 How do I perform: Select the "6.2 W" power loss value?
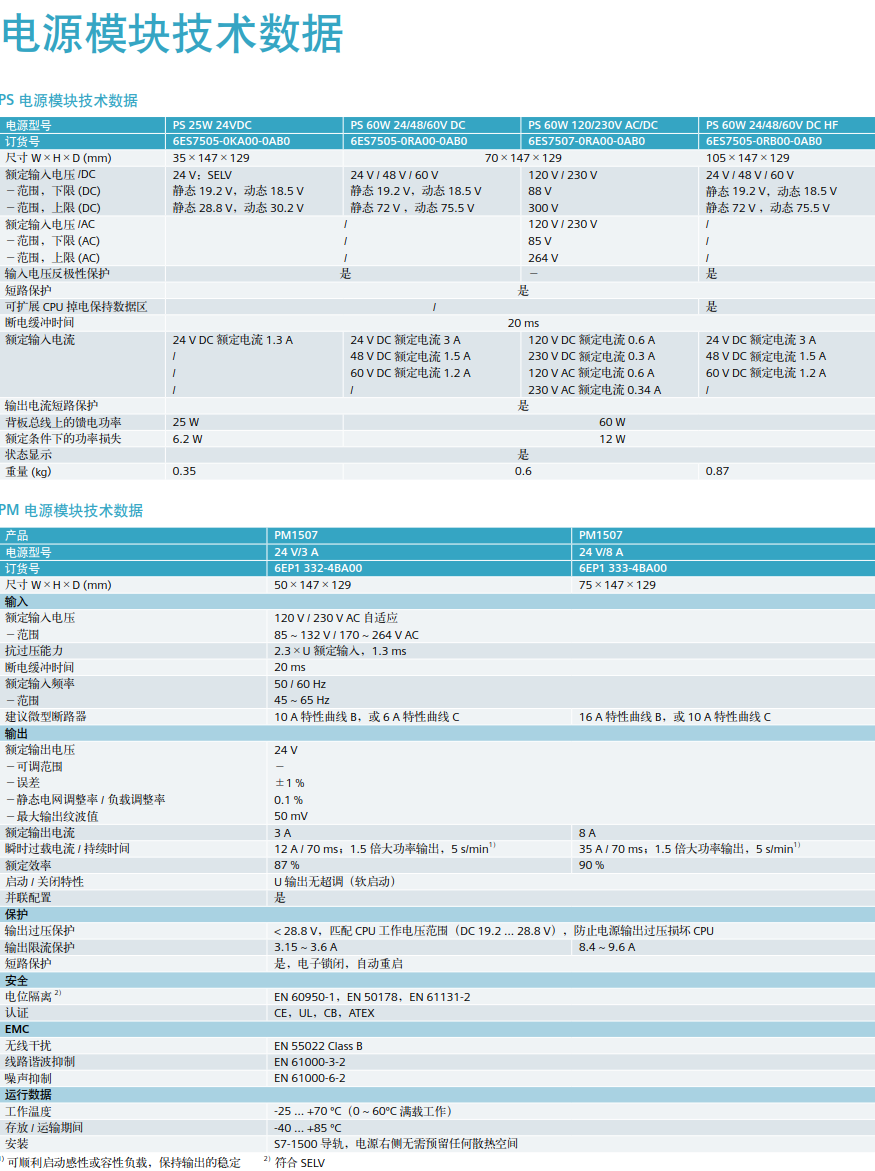click(x=187, y=439)
